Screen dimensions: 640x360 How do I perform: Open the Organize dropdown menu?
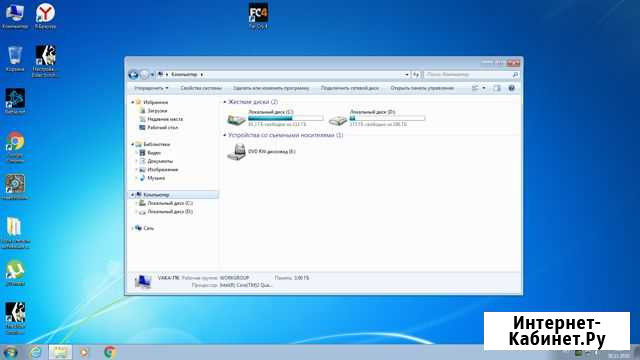151,88
